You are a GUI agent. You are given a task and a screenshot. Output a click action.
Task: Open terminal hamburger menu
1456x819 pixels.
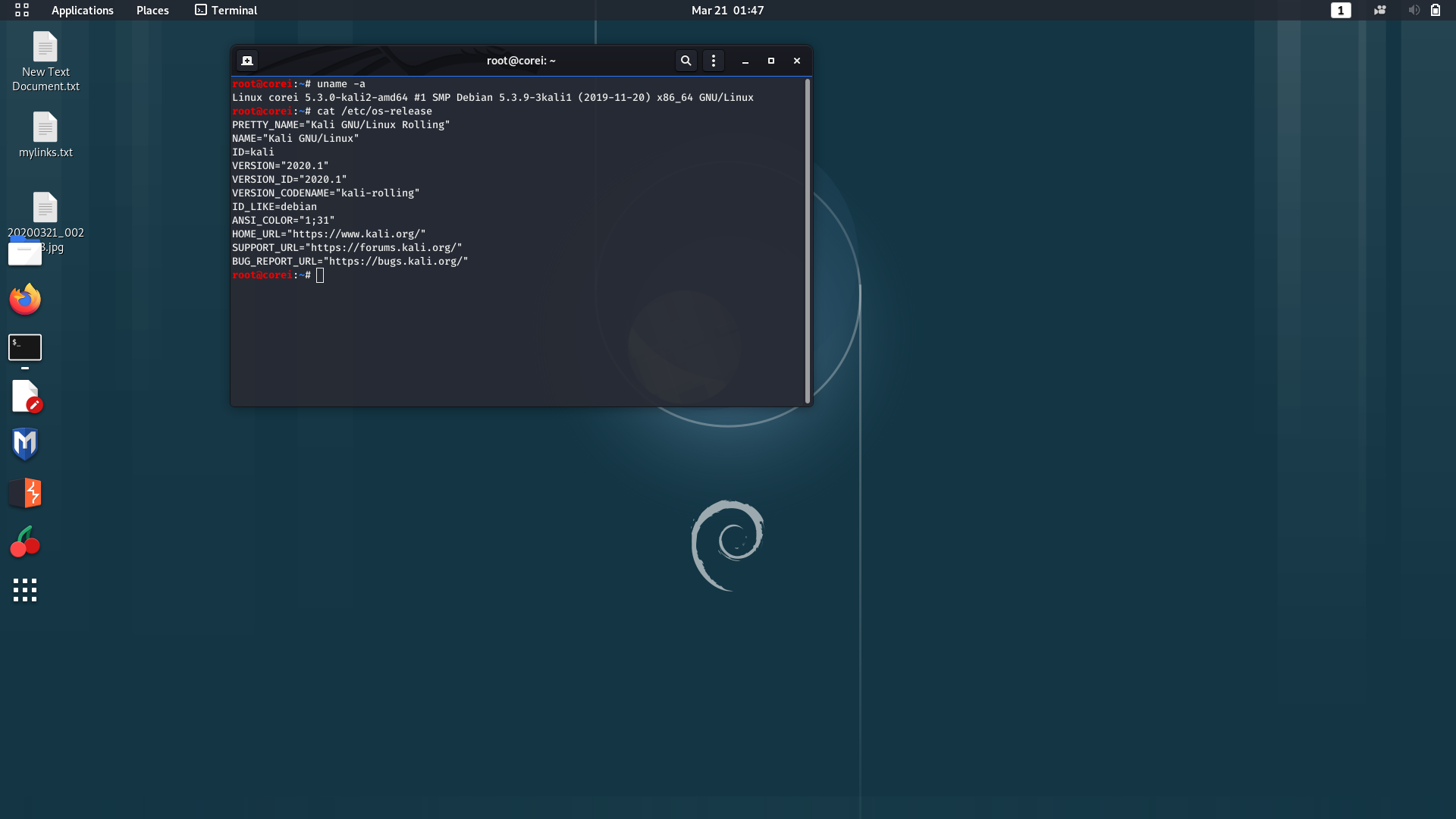point(713,61)
